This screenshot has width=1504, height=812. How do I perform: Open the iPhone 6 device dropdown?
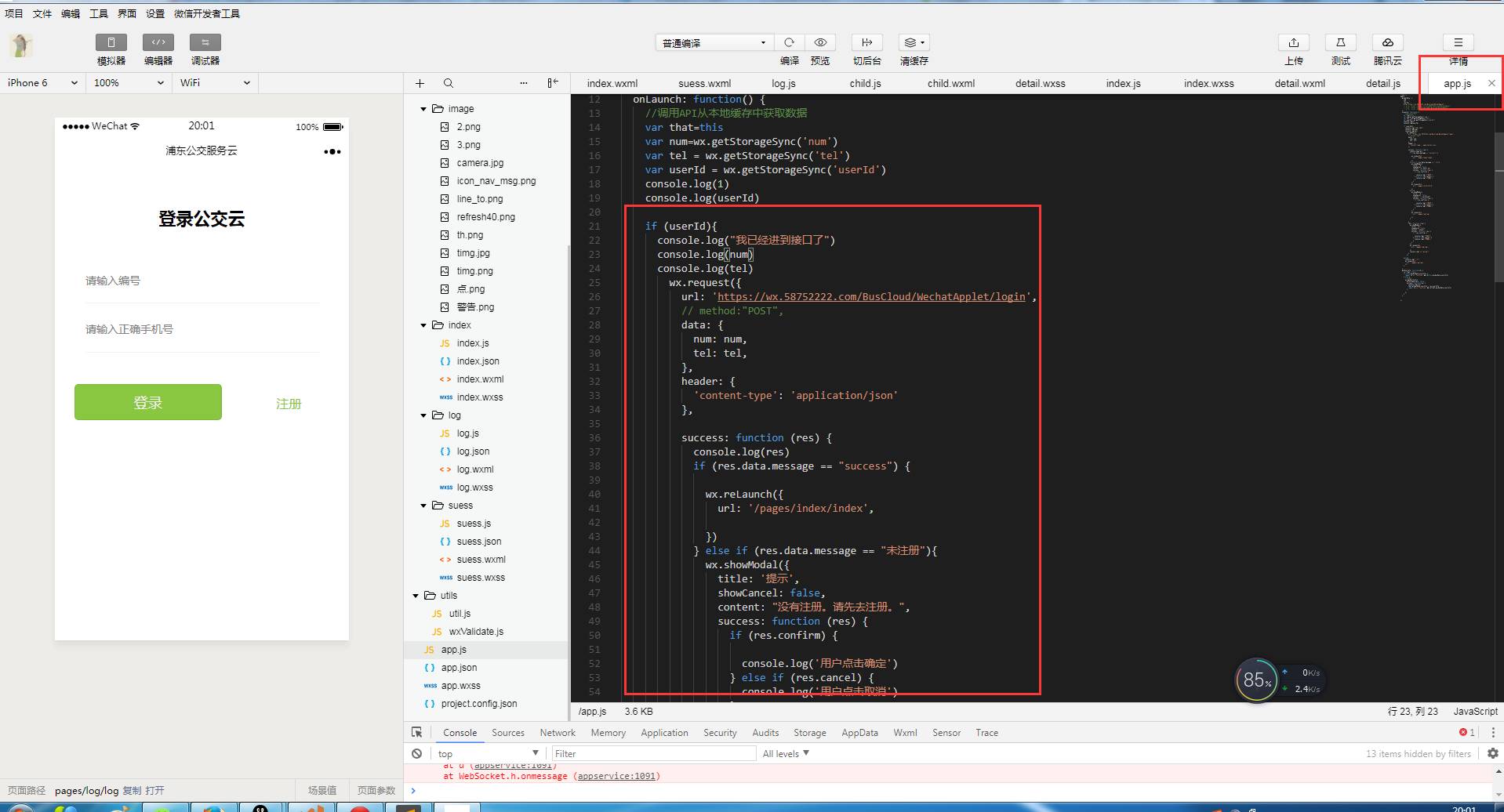[42, 83]
